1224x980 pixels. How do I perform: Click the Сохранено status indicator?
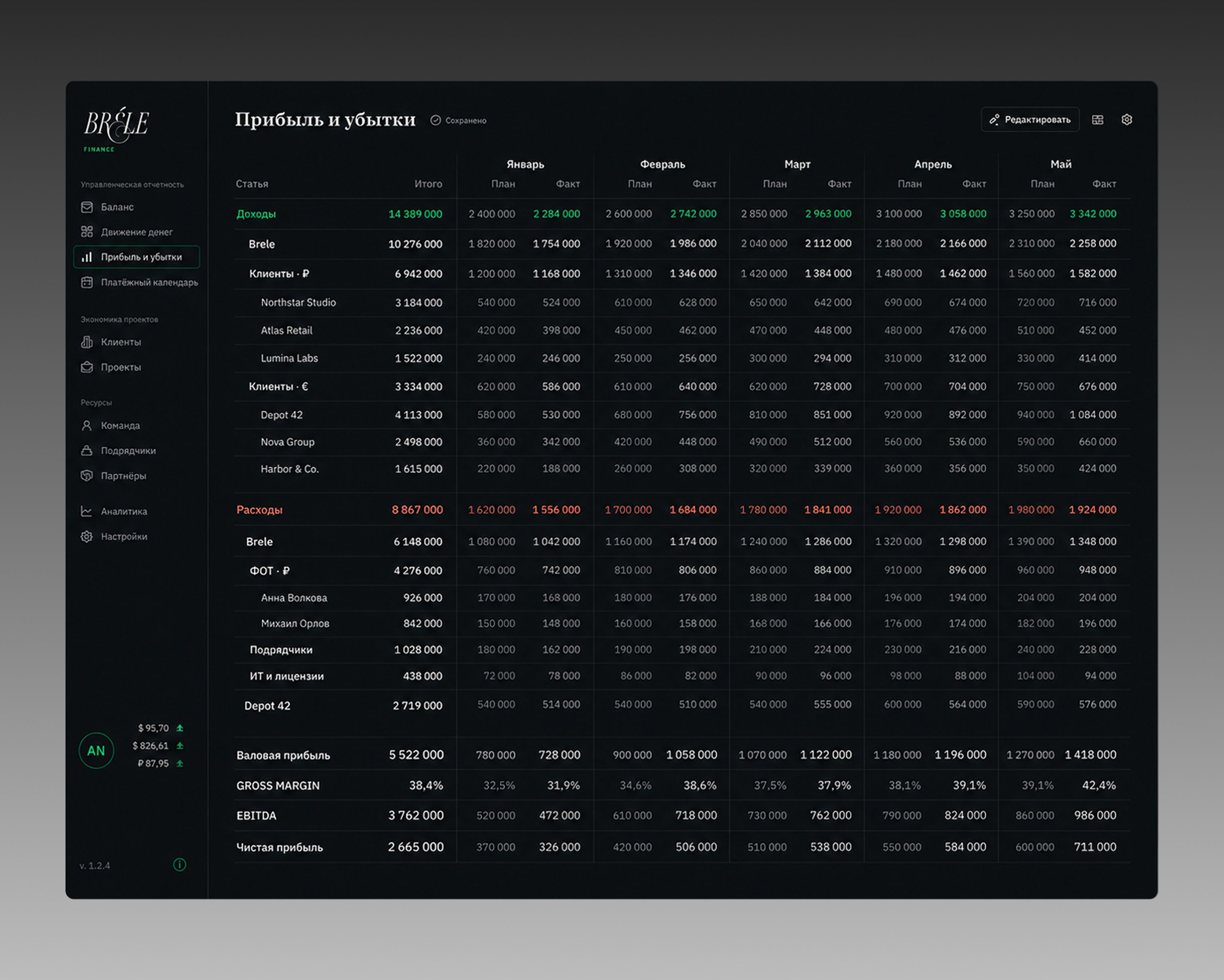tap(459, 120)
